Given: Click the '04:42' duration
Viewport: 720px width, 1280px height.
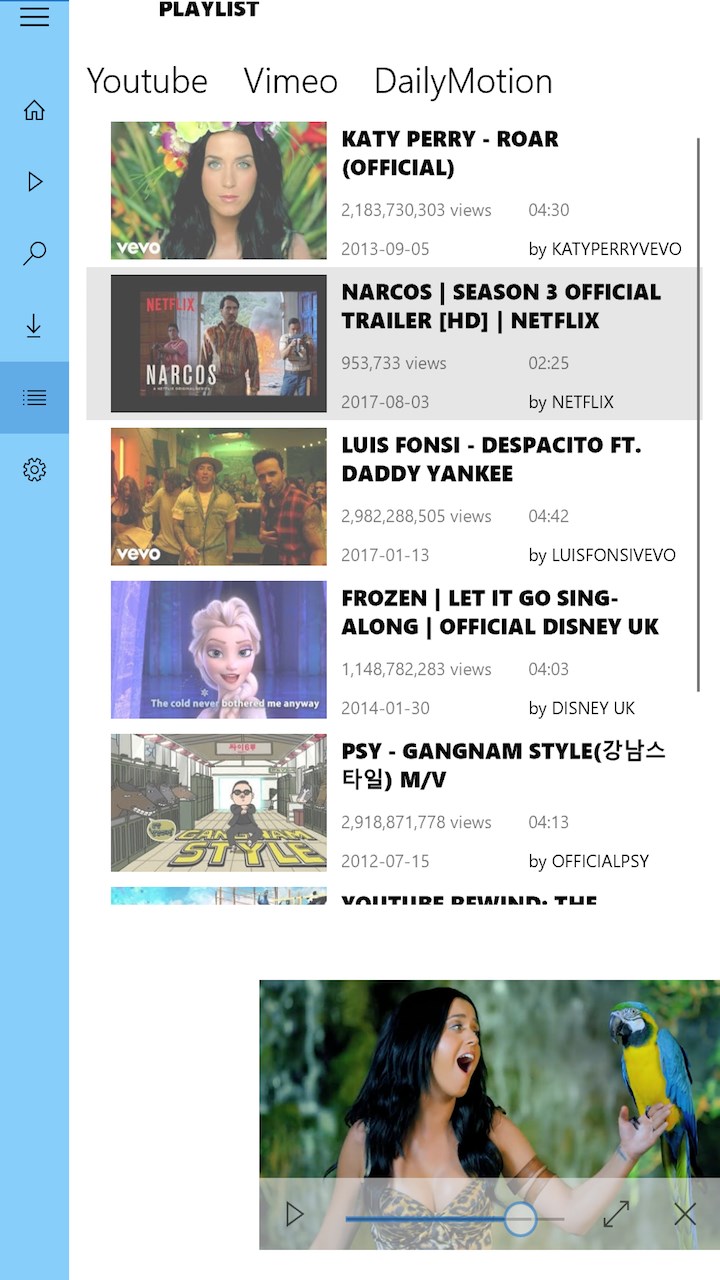Looking at the screenshot, I should (x=549, y=516).
